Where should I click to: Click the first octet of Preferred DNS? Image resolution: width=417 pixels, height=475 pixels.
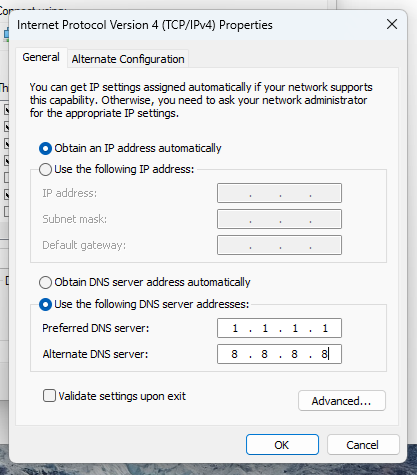click(x=235, y=328)
